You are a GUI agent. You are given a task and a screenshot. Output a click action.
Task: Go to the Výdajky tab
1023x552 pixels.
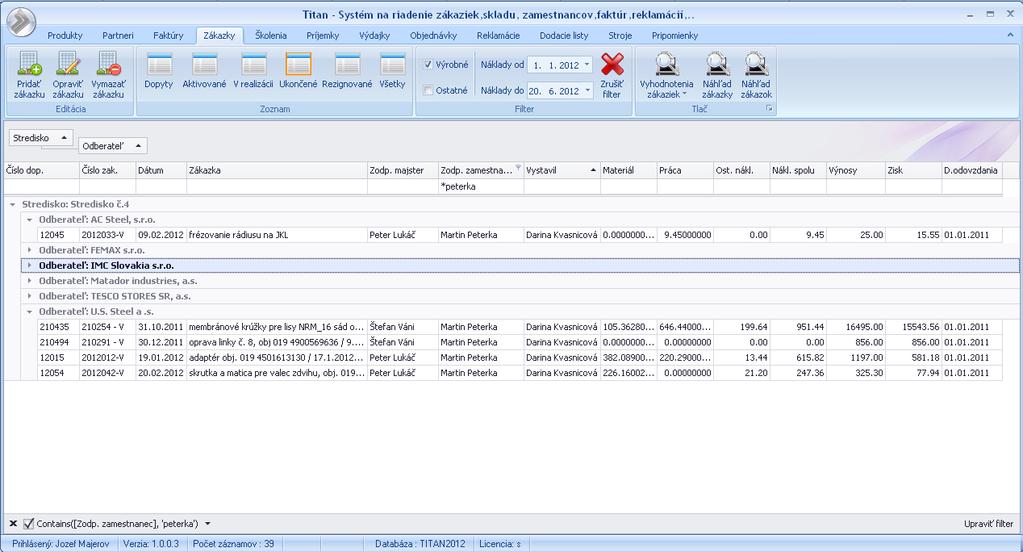click(x=374, y=35)
